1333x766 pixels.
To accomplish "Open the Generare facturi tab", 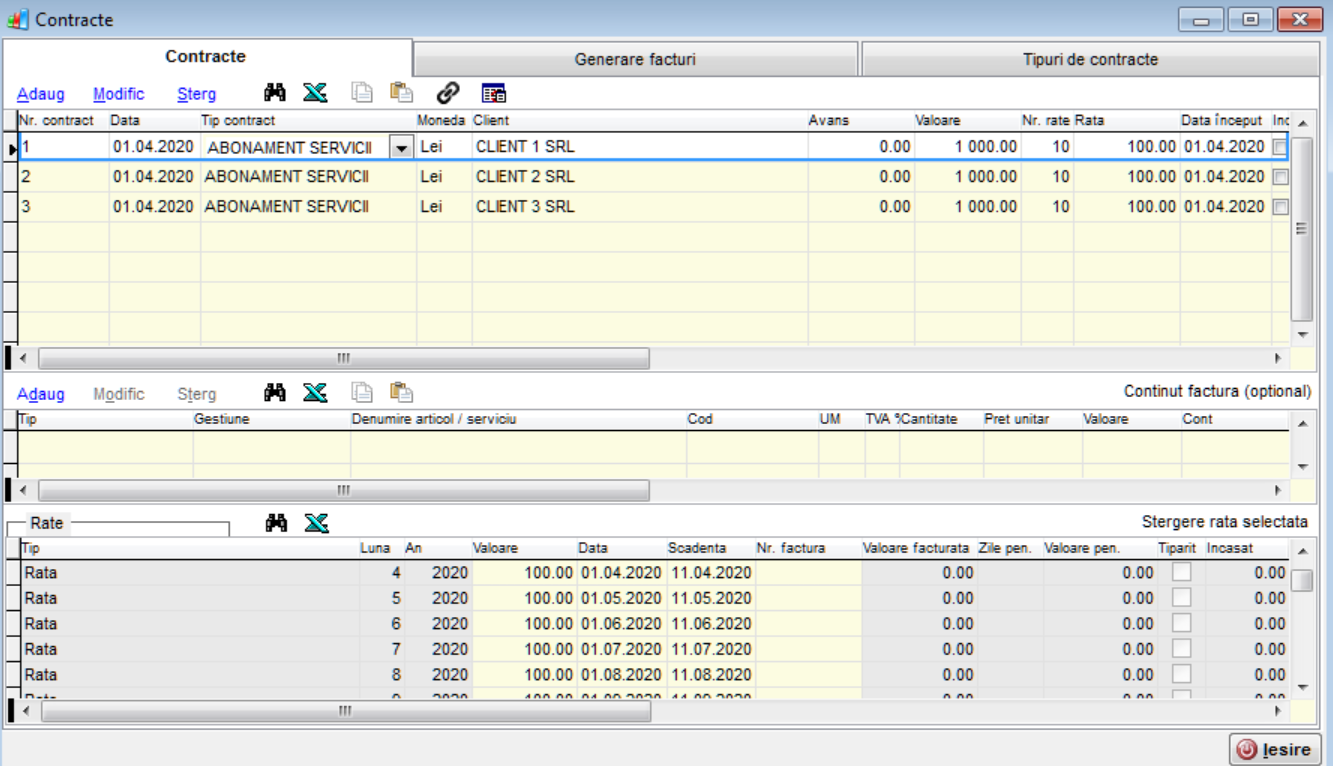I will 635,59.
